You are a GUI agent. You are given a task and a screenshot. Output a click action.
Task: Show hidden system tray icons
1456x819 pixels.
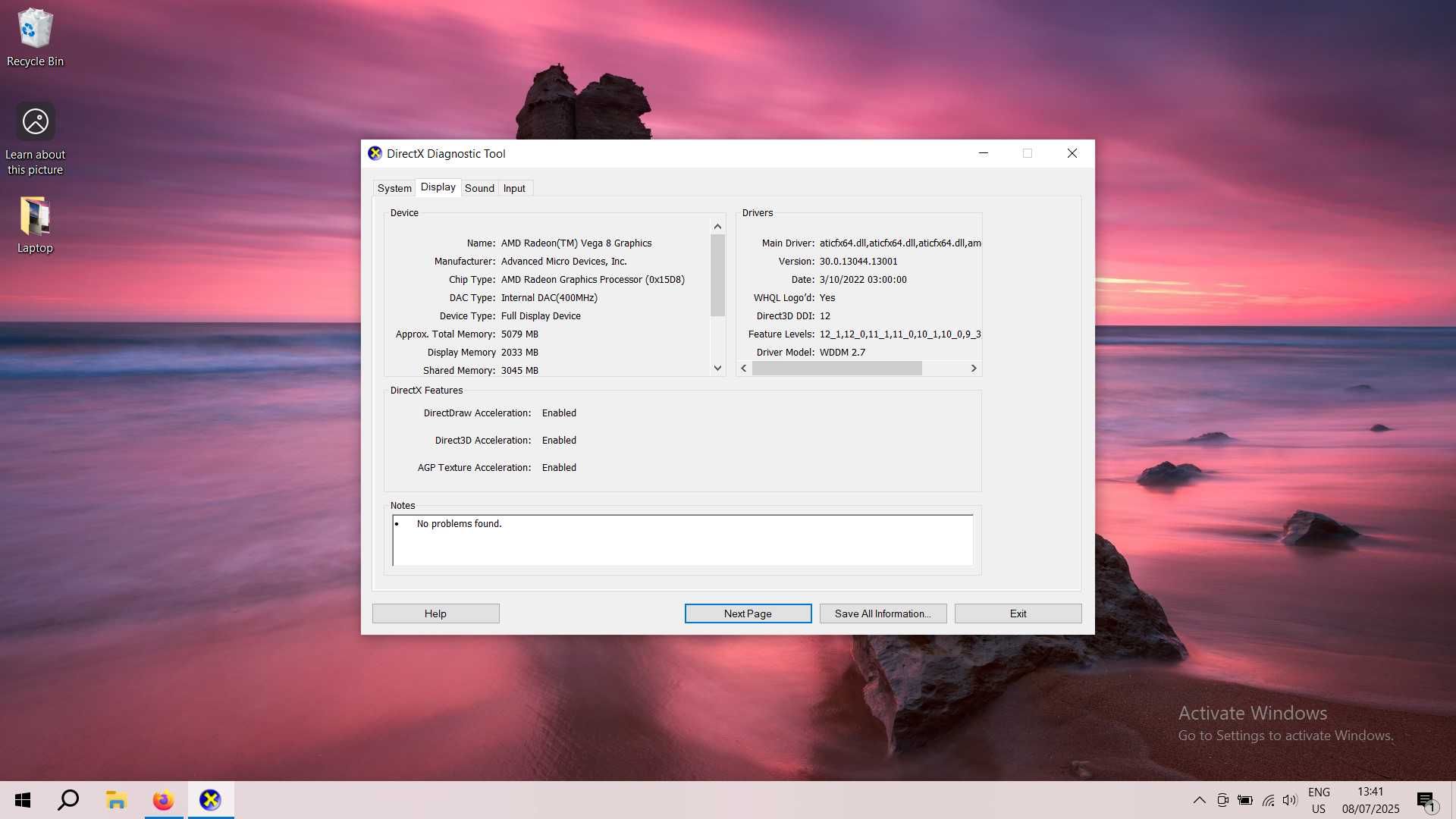point(1199,800)
